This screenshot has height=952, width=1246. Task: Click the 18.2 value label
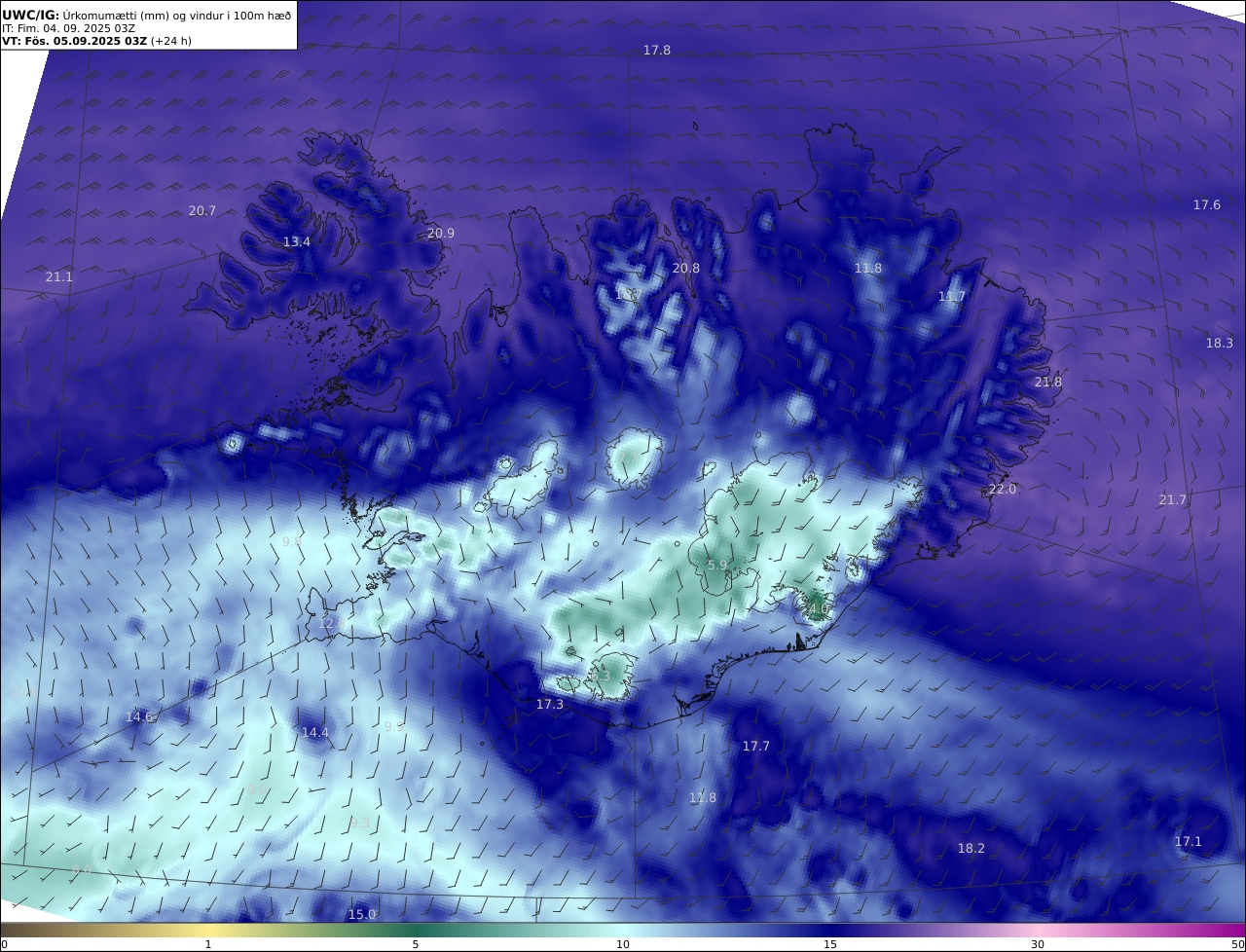coord(971,848)
